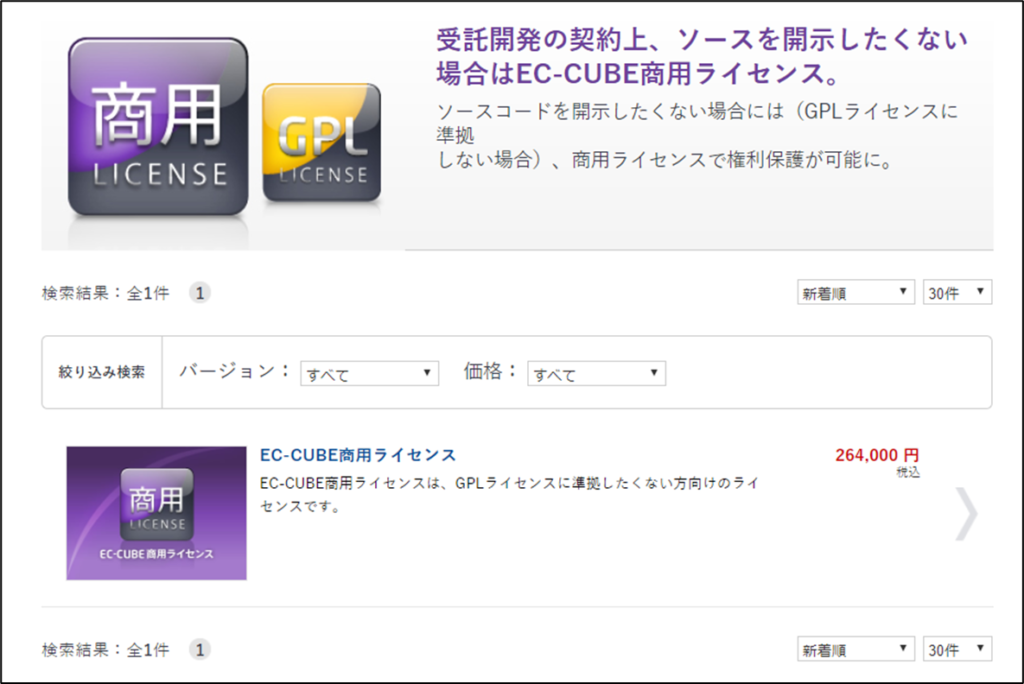Viewport: 1024px width, 684px height.
Task: Click the yellow GPL LICENSE icon
Action: pos(321,143)
